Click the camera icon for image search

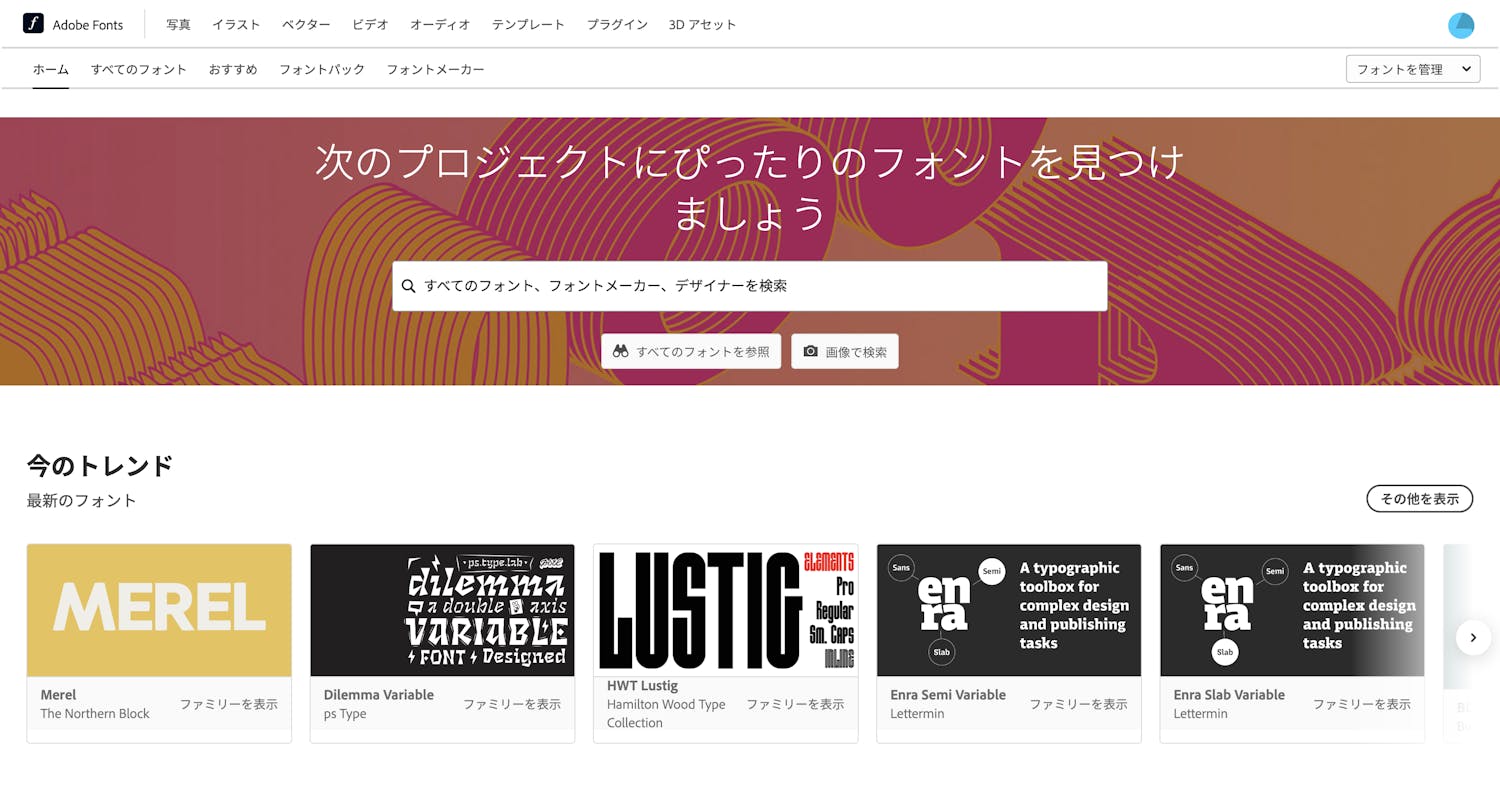pos(810,352)
